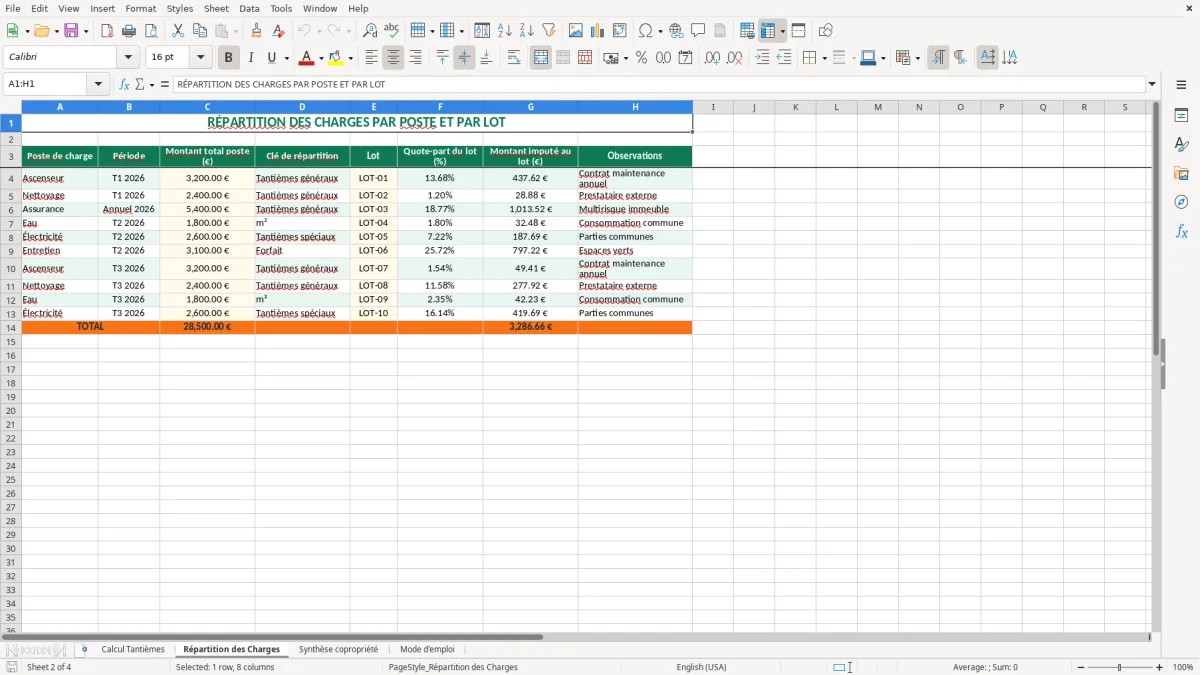
Task: Toggle Underline formatting
Action: [271, 58]
